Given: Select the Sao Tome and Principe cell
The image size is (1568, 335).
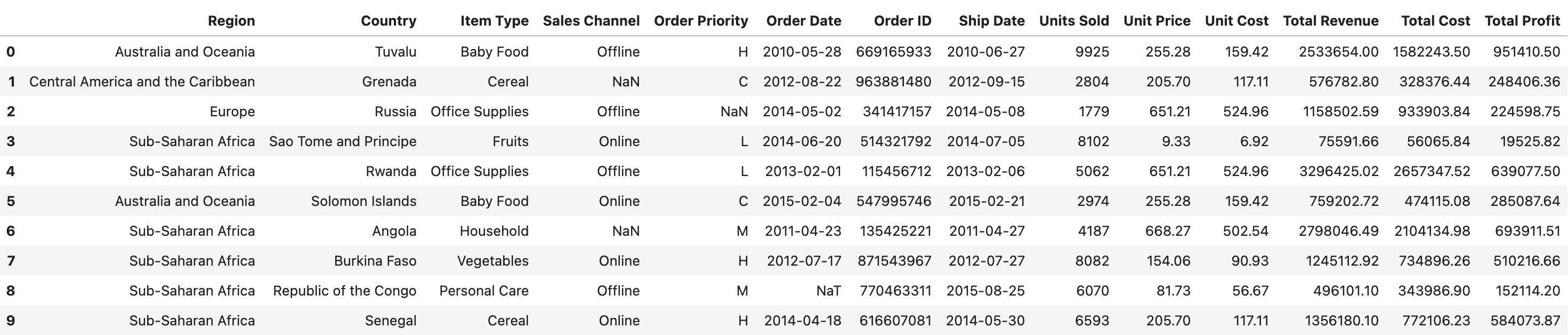Looking at the screenshot, I should (343, 141).
